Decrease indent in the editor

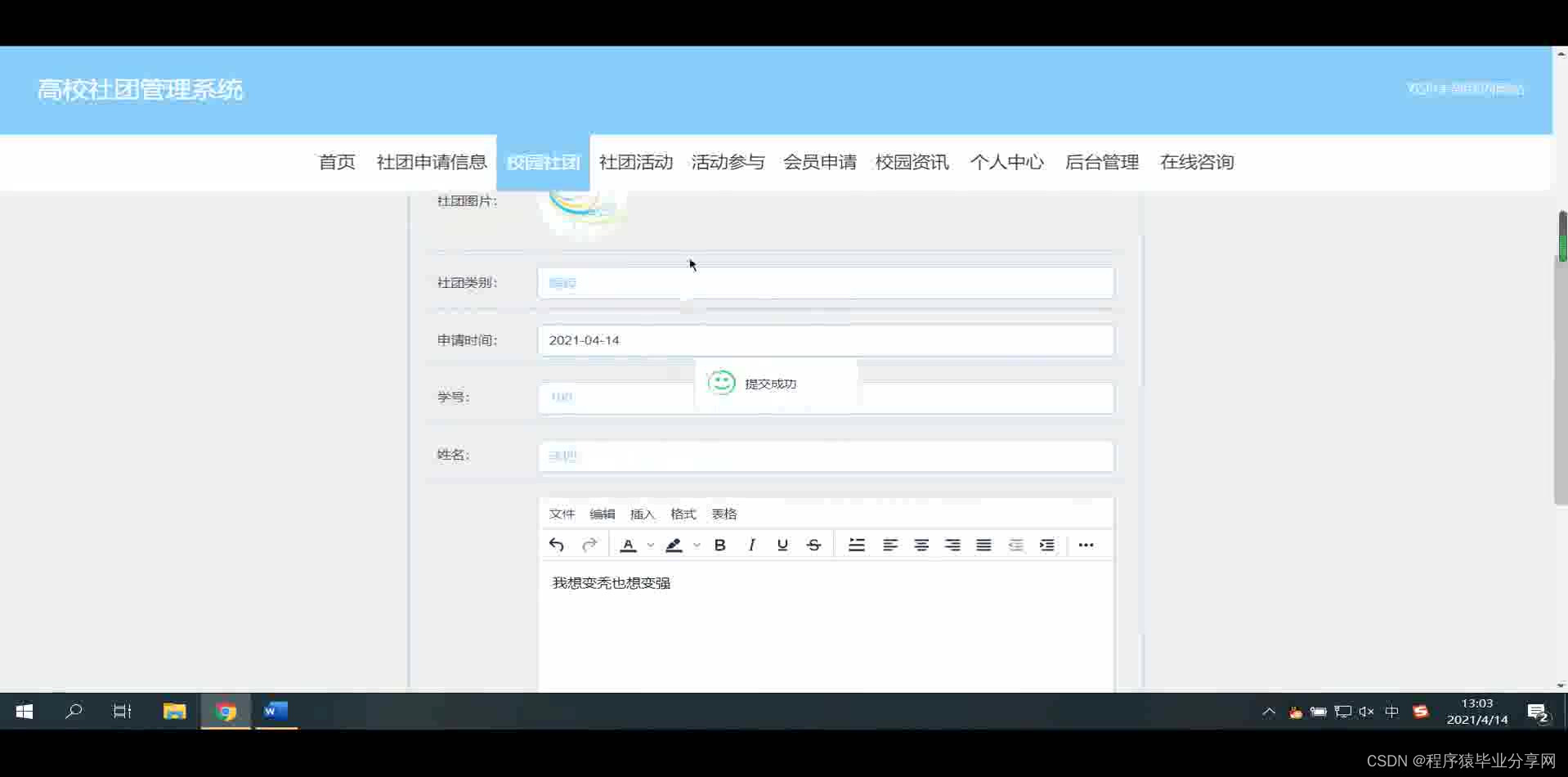pos(1015,545)
